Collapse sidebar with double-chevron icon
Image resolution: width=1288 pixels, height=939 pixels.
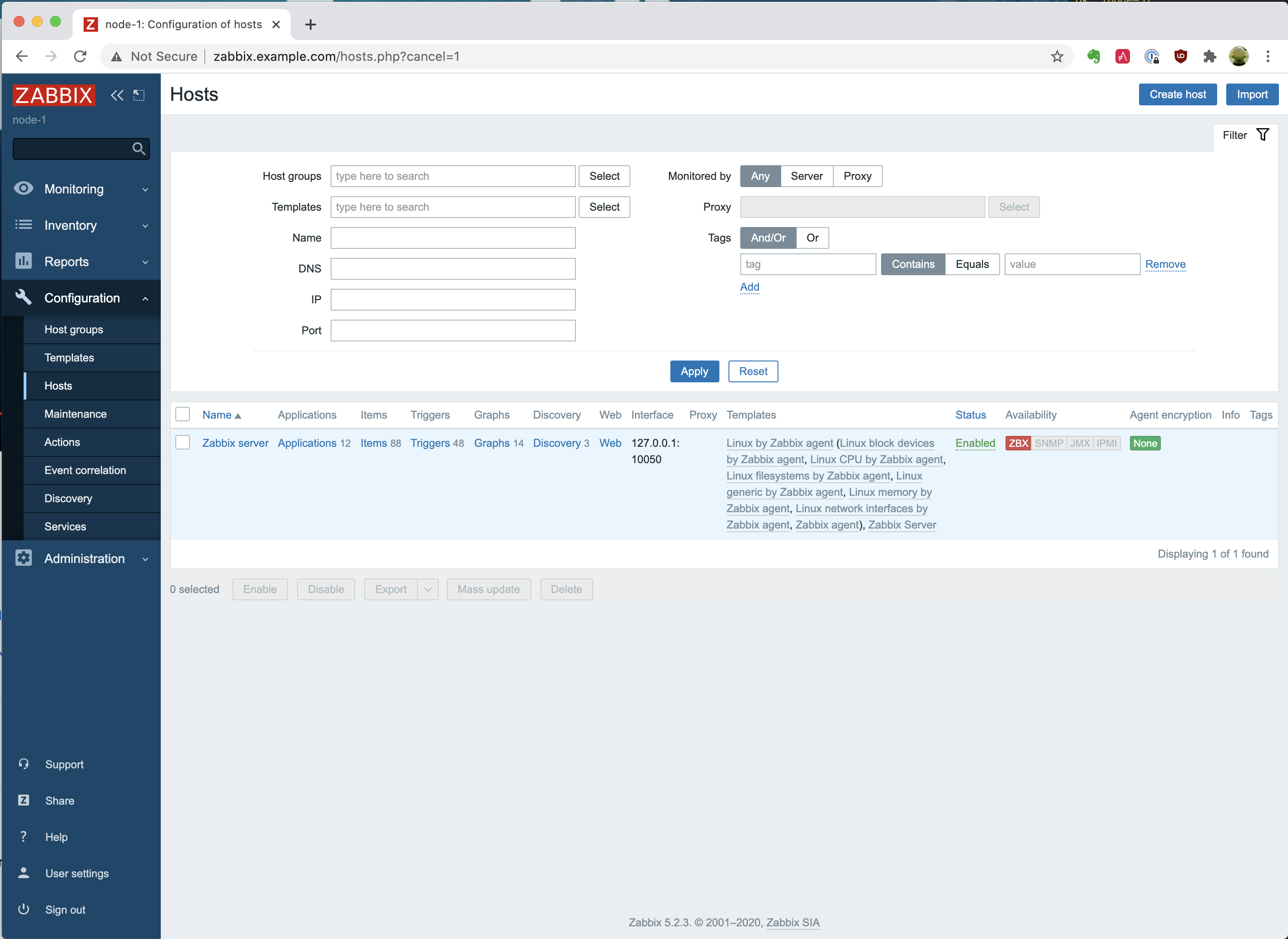117,95
